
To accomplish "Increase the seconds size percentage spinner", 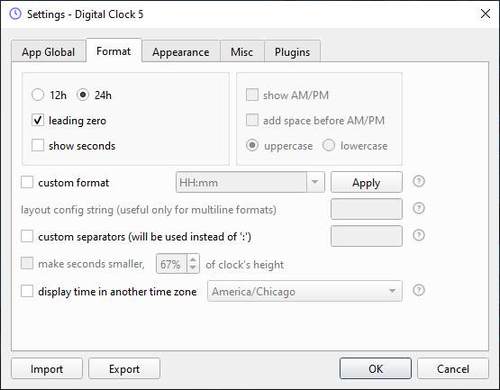I will pos(193,259).
